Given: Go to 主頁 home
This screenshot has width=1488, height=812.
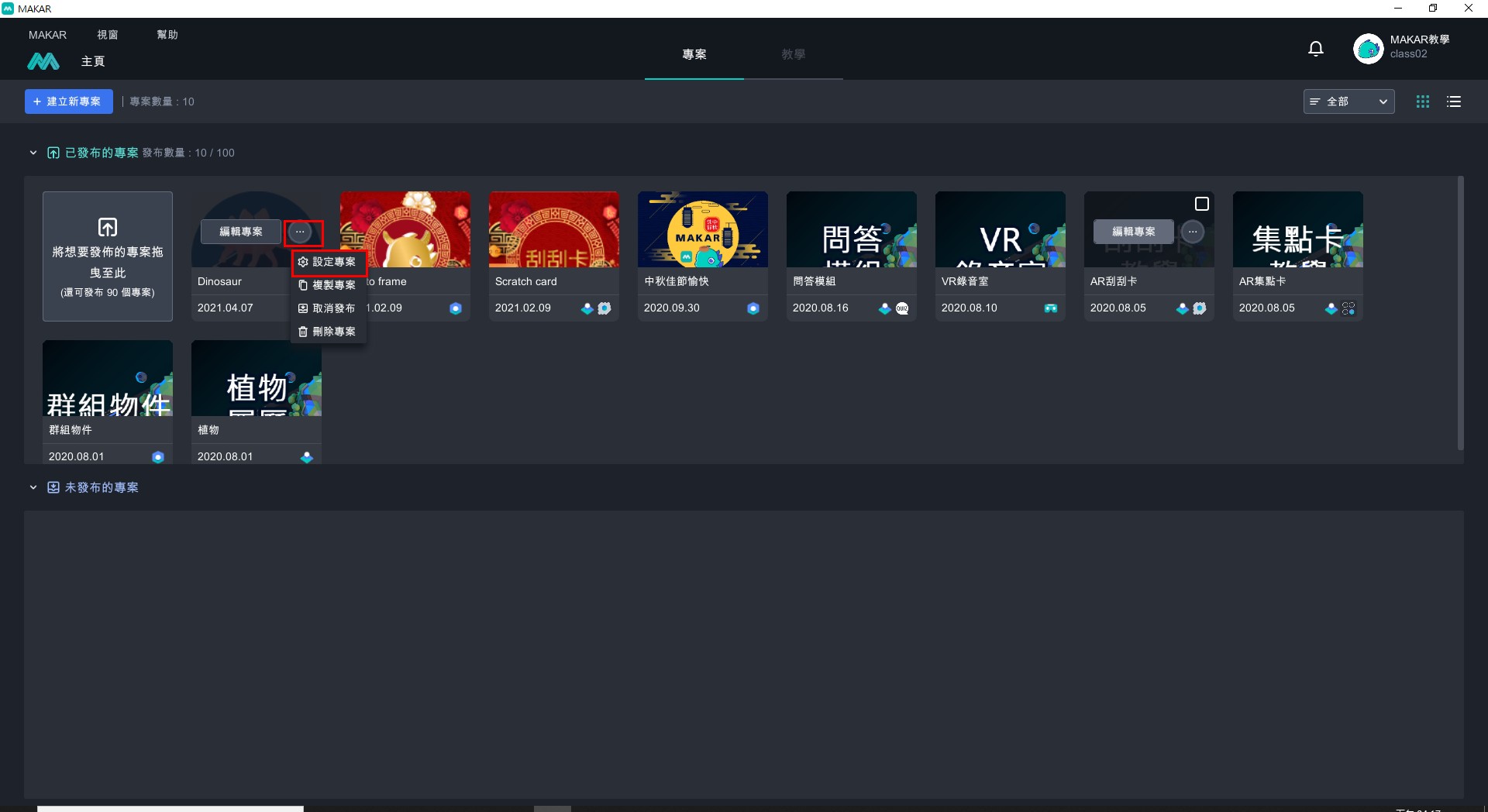Looking at the screenshot, I should click(x=93, y=61).
